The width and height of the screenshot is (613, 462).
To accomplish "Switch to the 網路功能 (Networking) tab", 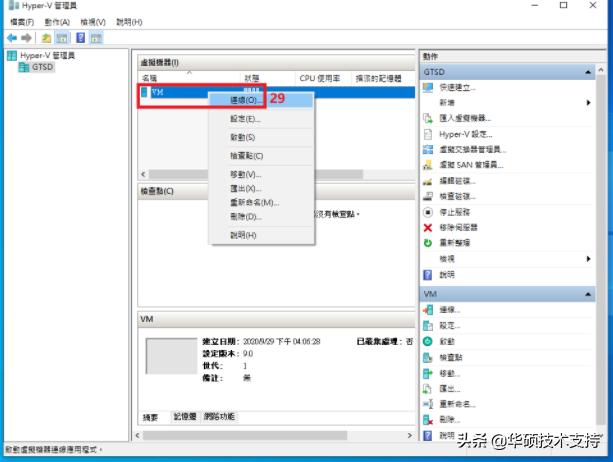I will coord(219,417).
